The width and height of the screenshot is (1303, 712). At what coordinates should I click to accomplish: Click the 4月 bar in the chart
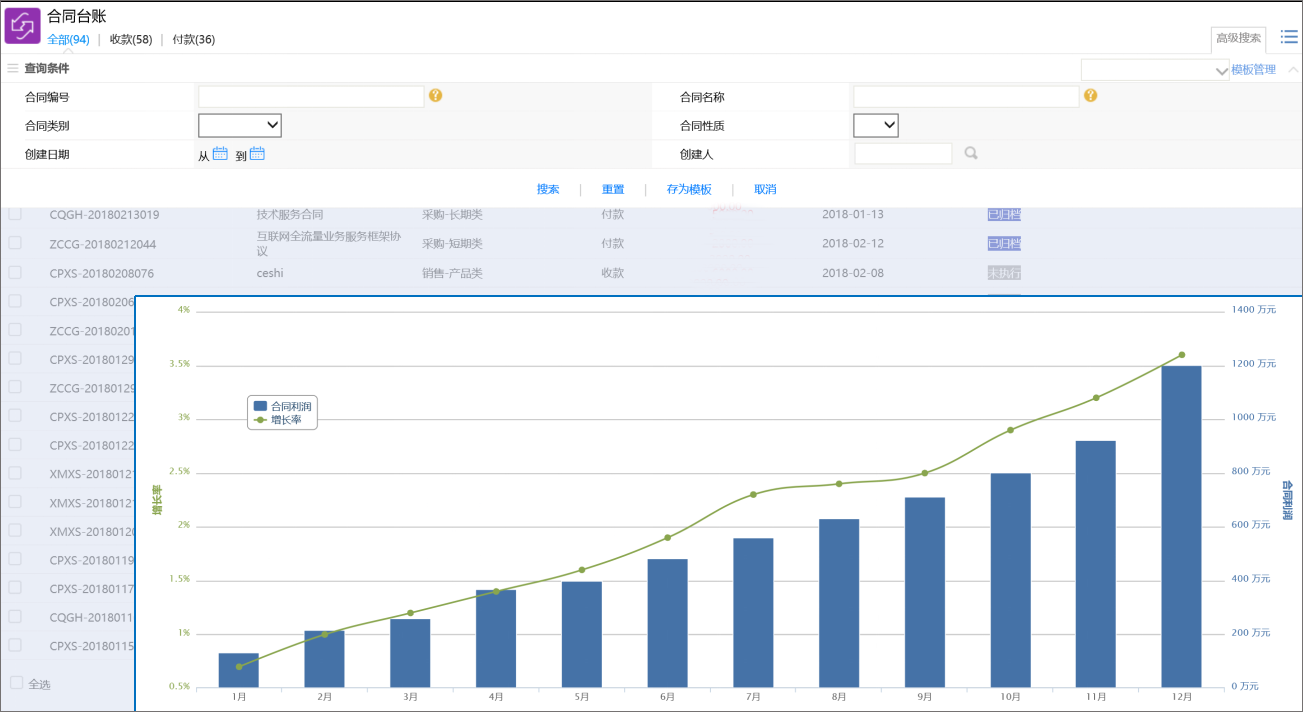496,638
